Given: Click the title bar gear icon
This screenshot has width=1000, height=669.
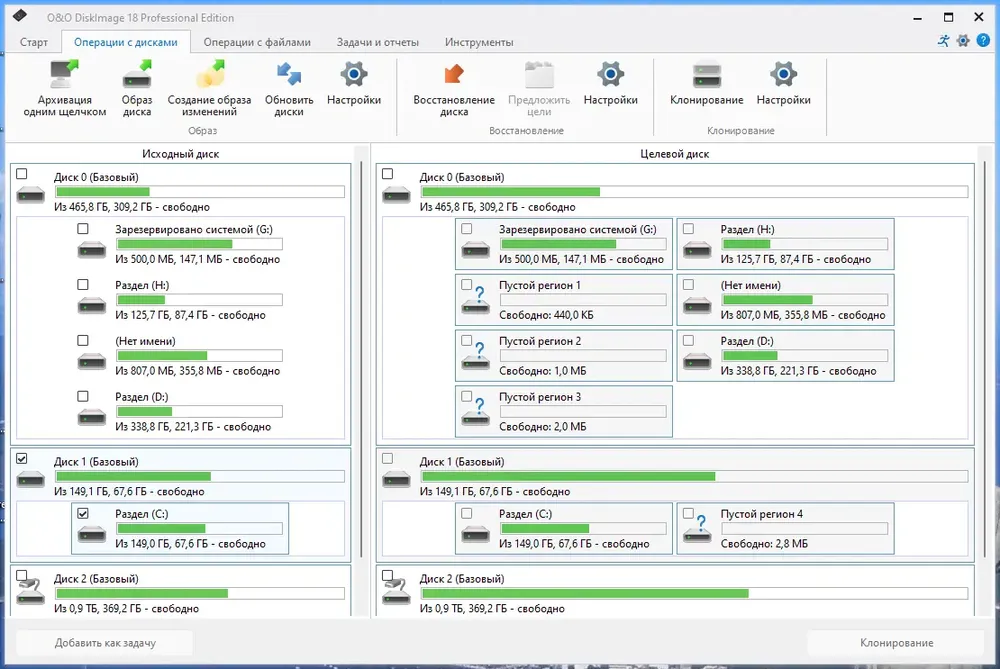Looking at the screenshot, I should (963, 41).
